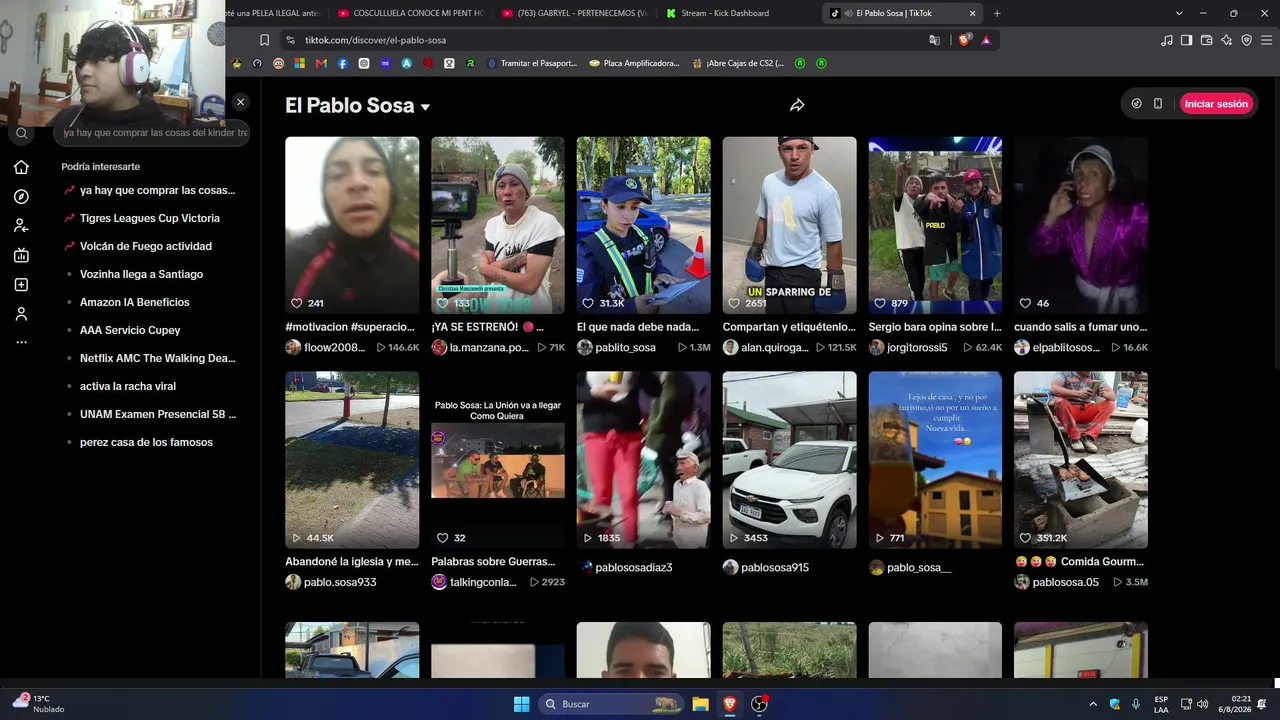Open the Explore compass icon
The width and height of the screenshot is (1280, 720).
coord(21,197)
